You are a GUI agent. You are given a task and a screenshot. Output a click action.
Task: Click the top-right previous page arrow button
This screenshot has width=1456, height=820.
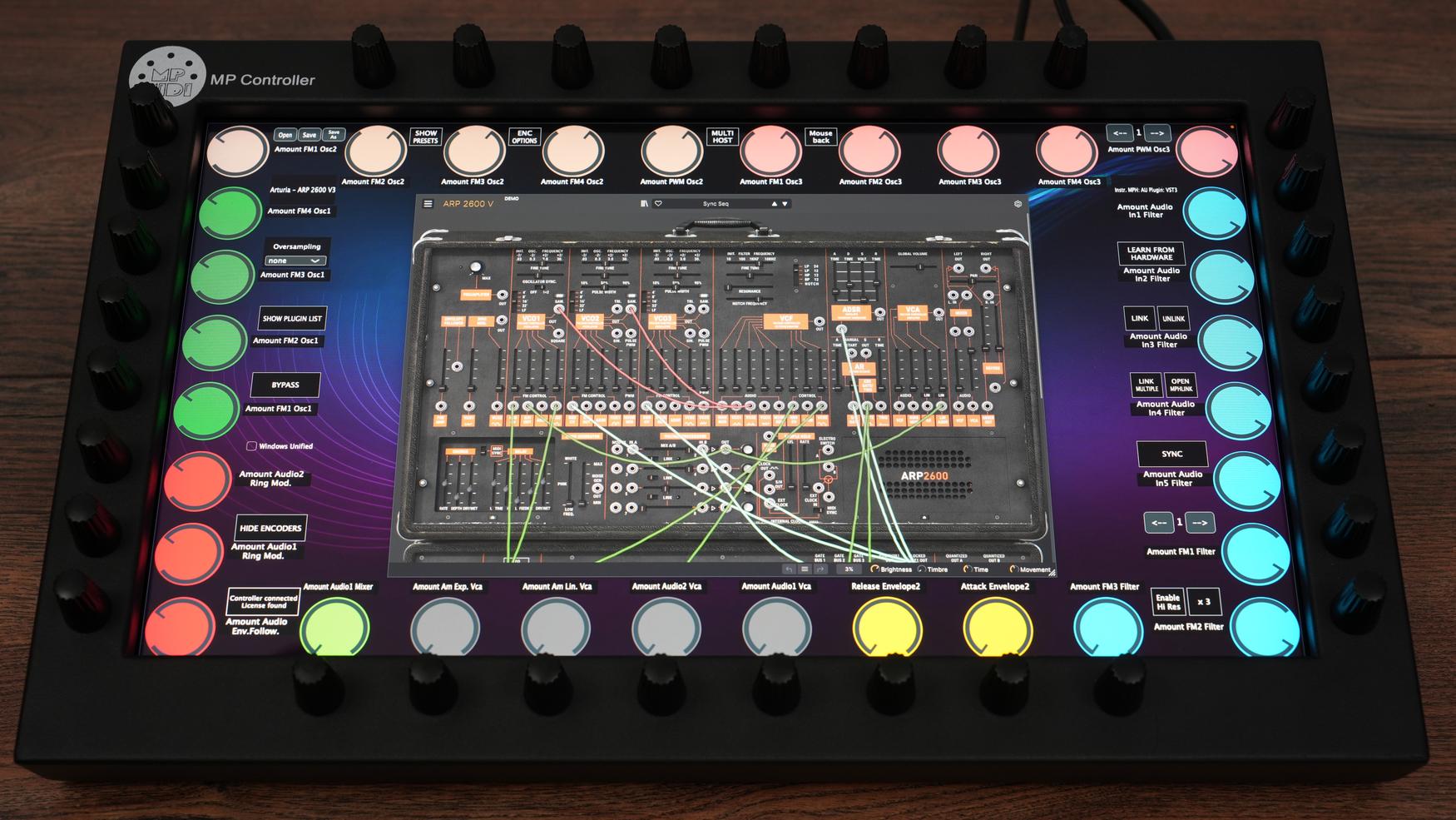[x=1120, y=133]
